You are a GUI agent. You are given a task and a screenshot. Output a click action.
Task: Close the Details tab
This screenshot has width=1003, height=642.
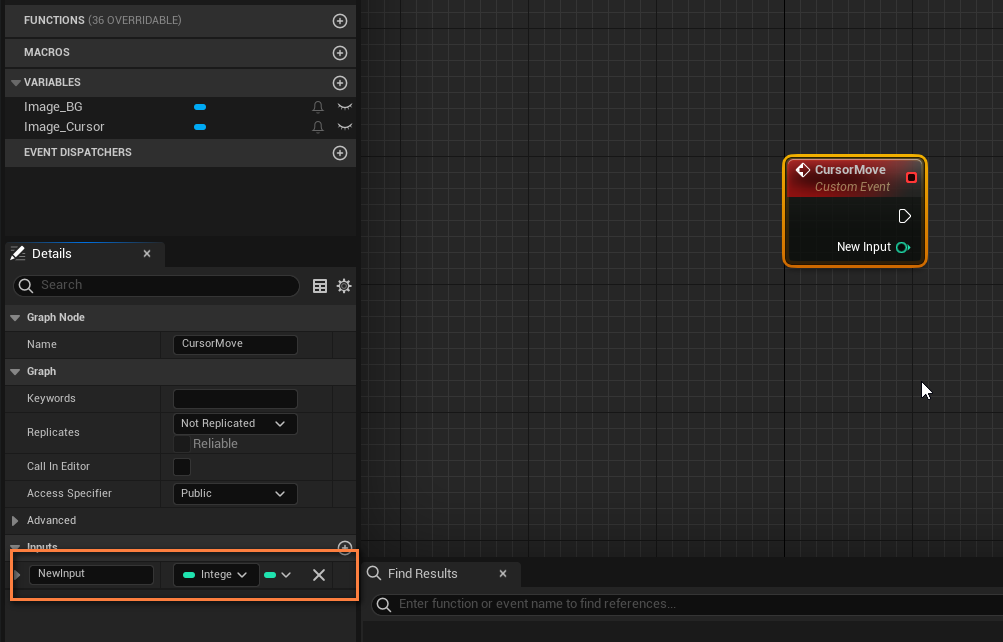(x=147, y=254)
